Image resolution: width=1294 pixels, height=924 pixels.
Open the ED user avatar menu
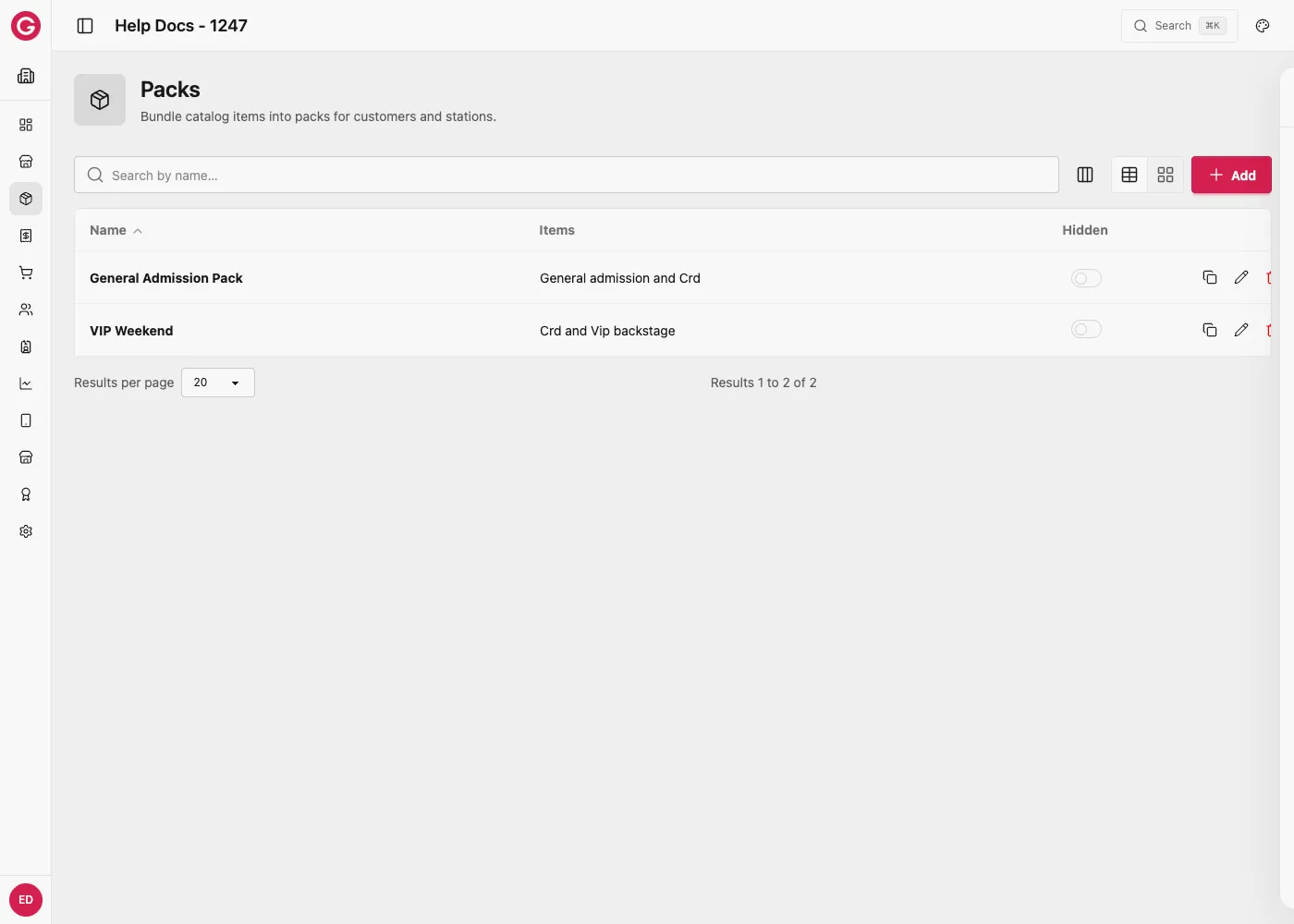(26, 900)
